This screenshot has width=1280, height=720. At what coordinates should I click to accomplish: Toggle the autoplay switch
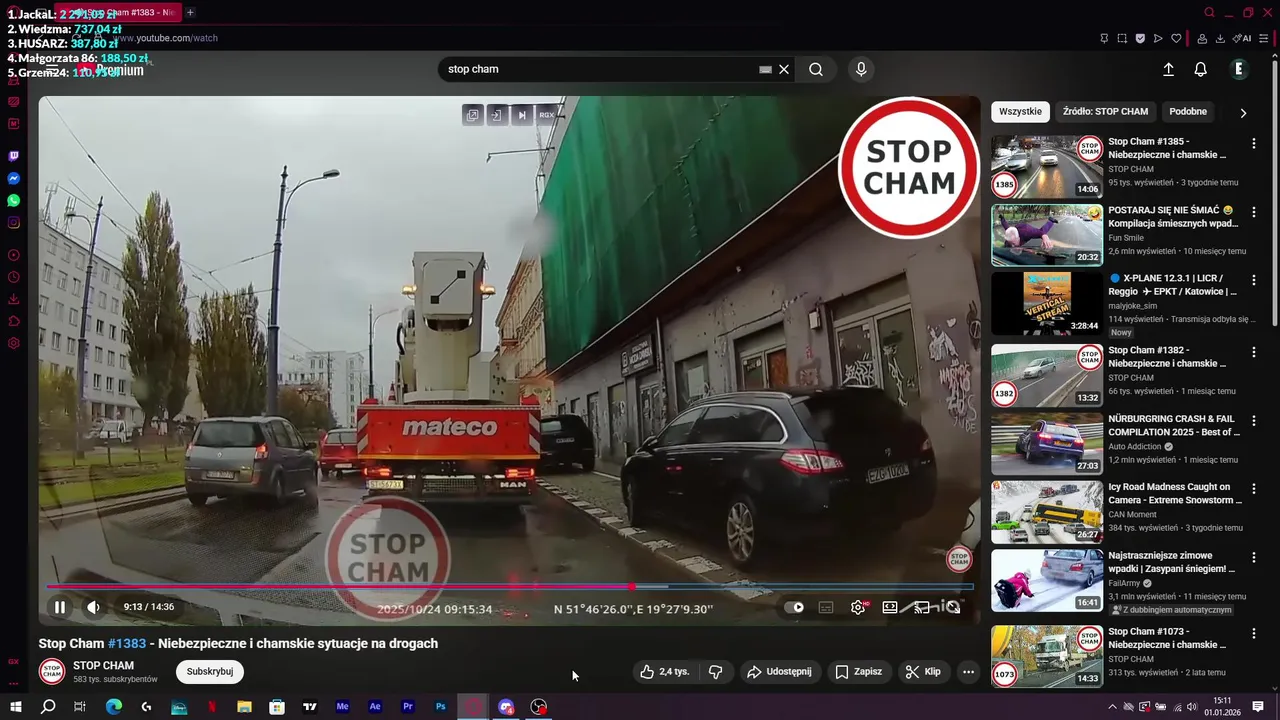pos(794,607)
